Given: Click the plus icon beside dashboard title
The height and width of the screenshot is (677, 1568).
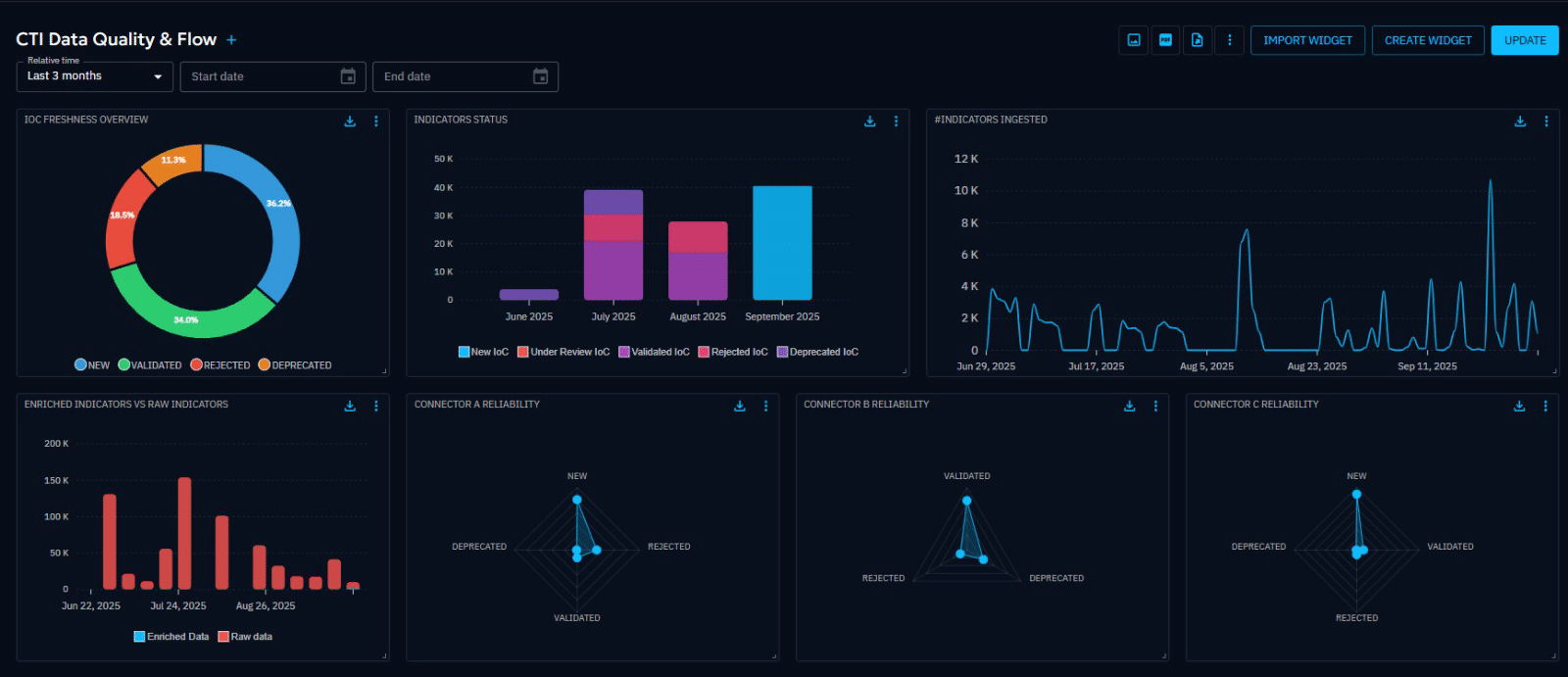Looking at the screenshot, I should coord(231,40).
